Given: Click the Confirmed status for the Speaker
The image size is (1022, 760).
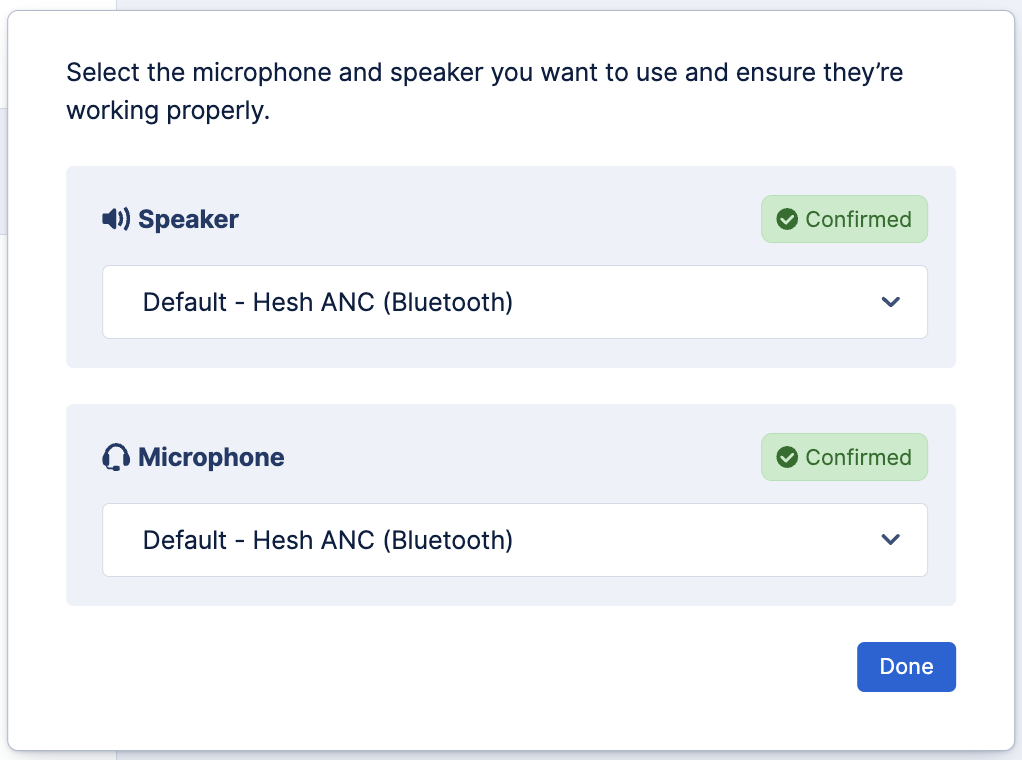Looking at the screenshot, I should [844, 218].
